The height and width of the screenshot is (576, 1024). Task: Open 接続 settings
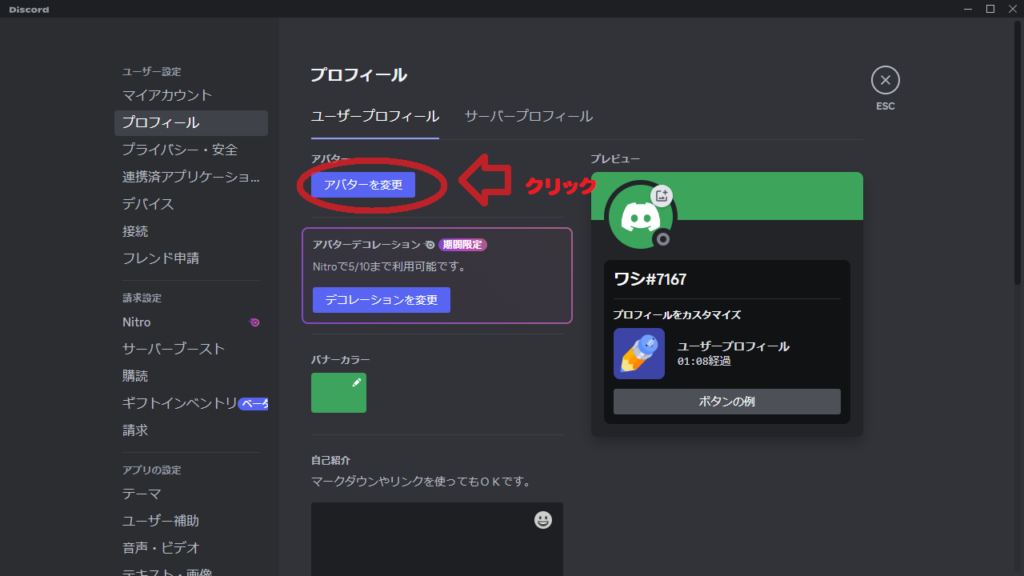(191, 231)
